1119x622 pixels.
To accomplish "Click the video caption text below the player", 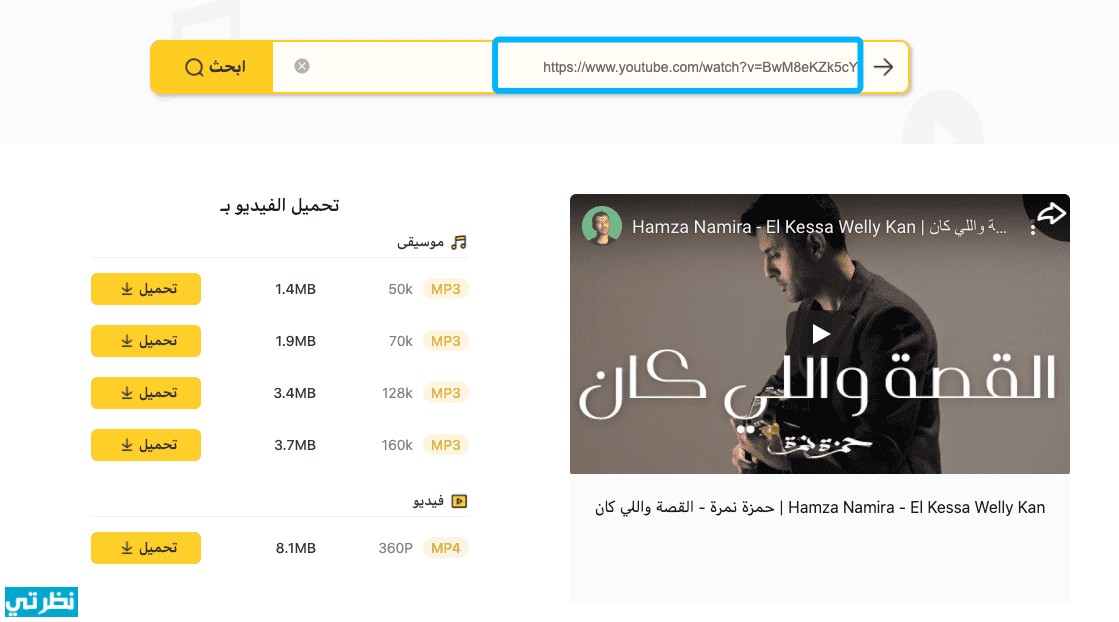I will point(819,507).
